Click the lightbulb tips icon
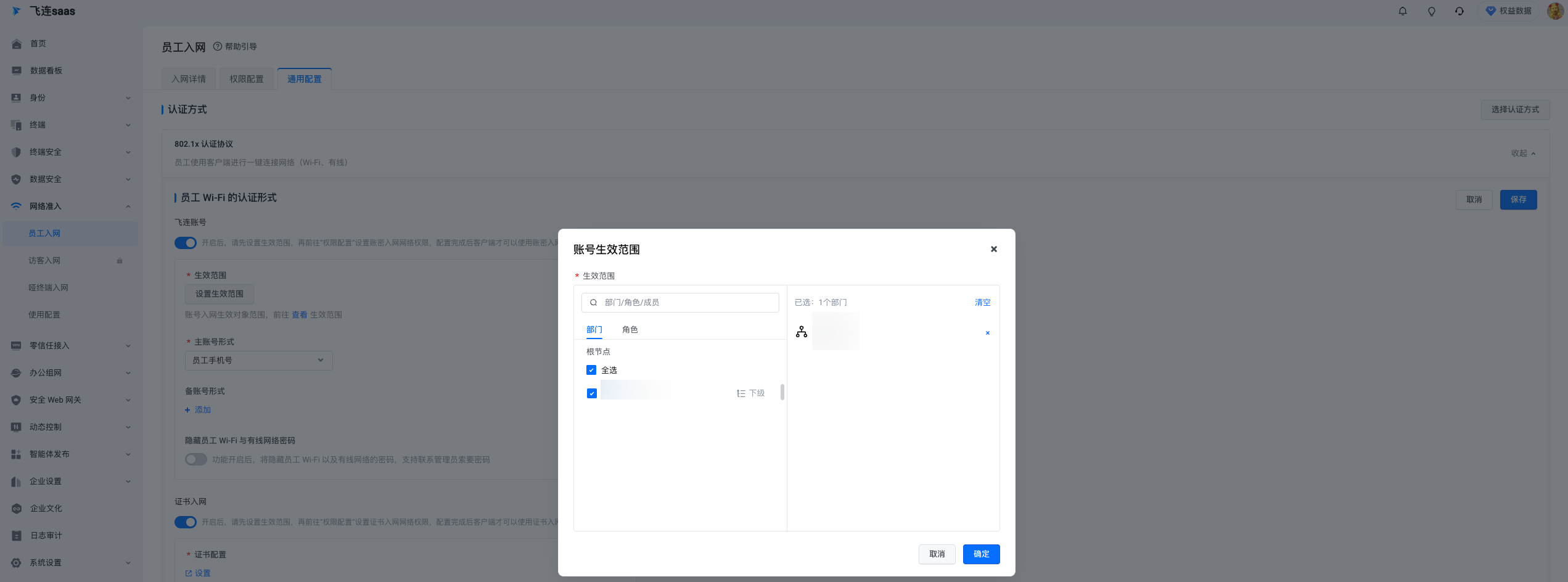This screenshot has height=582, width=1568. [1432, 11]
